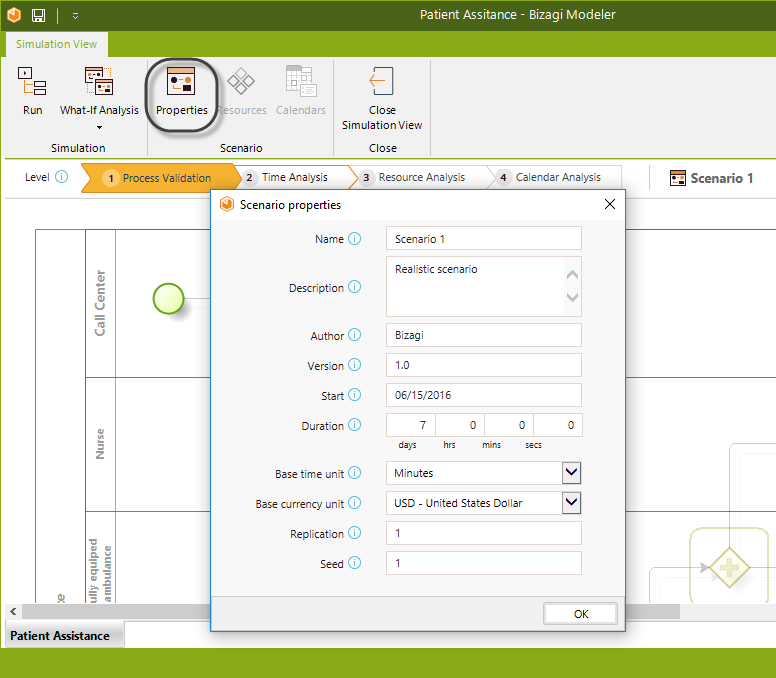The width and height of the screenshot is (776, 678).
Task: Confirm the dialog with OK
Action: 581,614
